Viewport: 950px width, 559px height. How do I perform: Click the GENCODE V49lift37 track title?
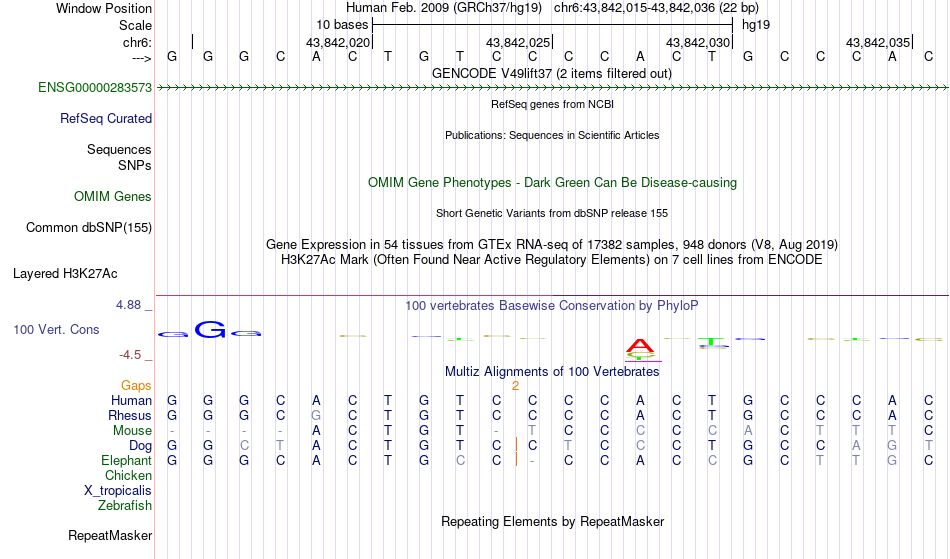pyautogui.click(x=552, y=74)
